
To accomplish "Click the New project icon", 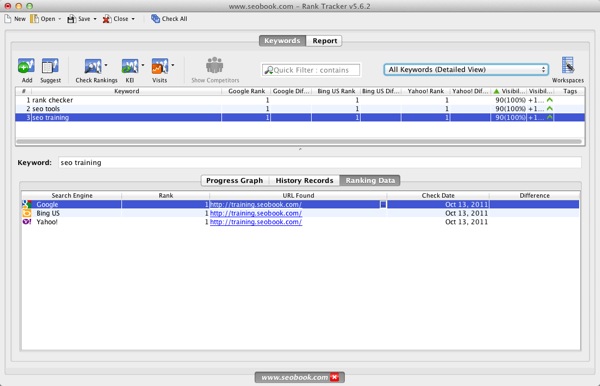I will pyautogui.click(x=8, y=19).
